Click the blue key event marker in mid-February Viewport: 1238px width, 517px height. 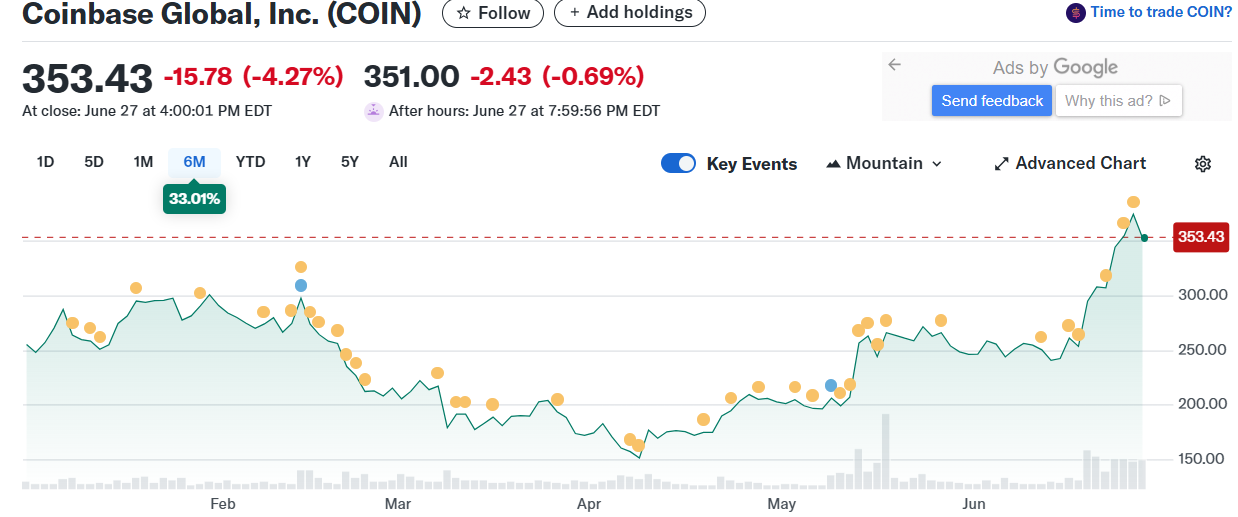301,286
